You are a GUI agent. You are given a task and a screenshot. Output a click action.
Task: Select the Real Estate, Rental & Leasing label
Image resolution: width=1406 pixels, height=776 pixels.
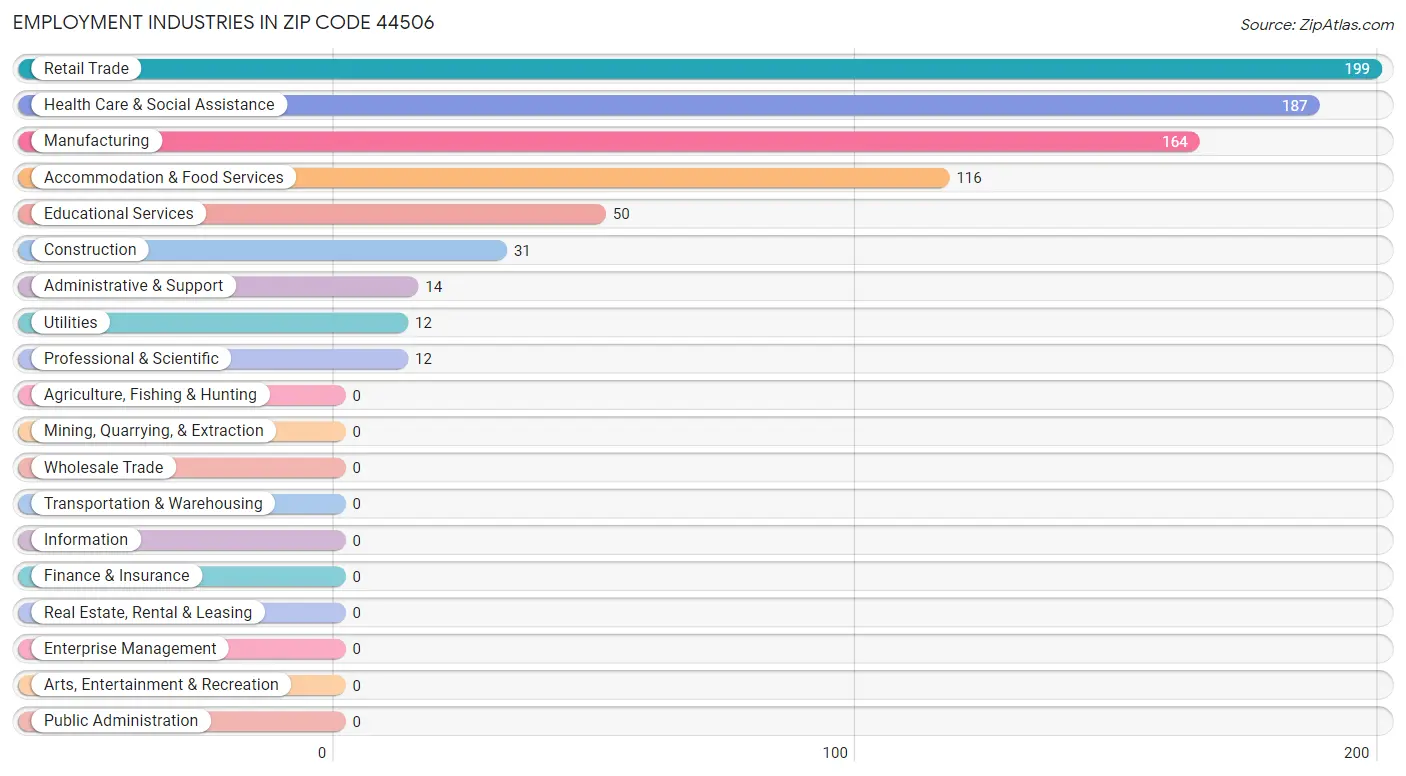(x=148, y=612)
